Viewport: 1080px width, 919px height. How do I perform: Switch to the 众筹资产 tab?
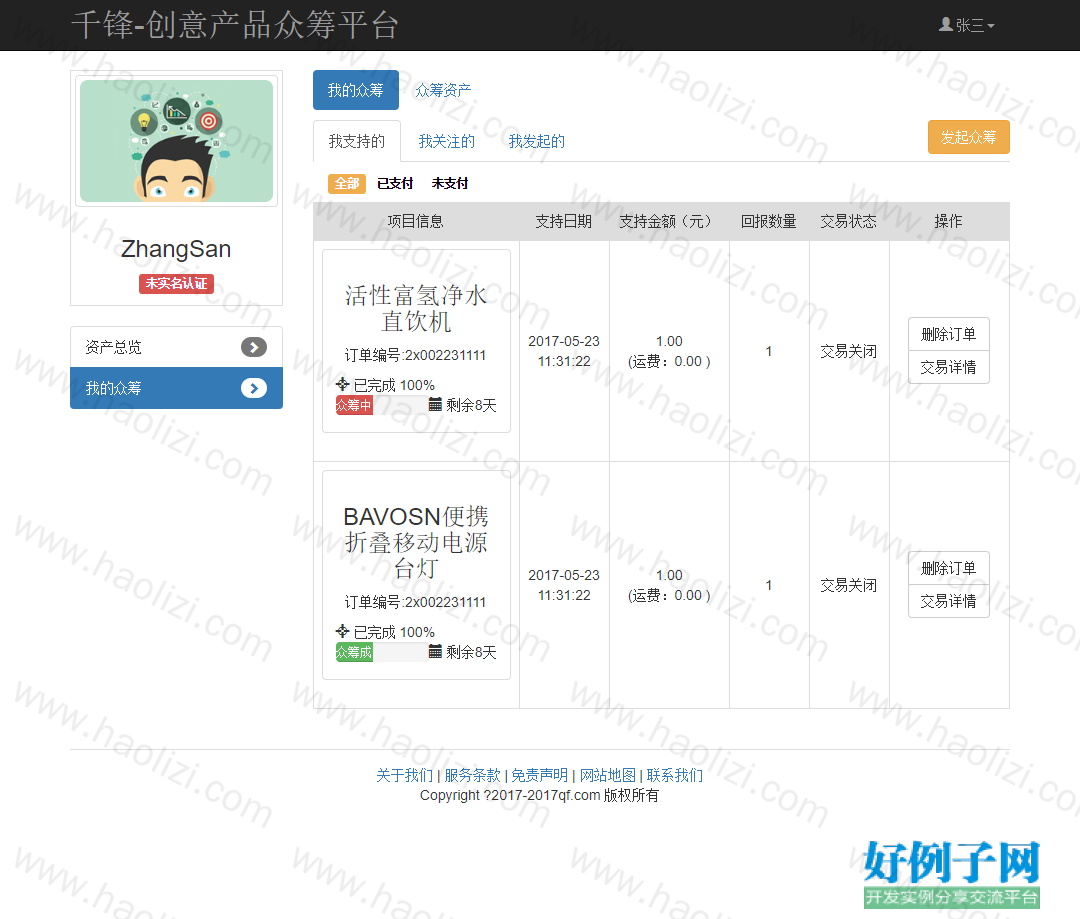tap(443, 90)
